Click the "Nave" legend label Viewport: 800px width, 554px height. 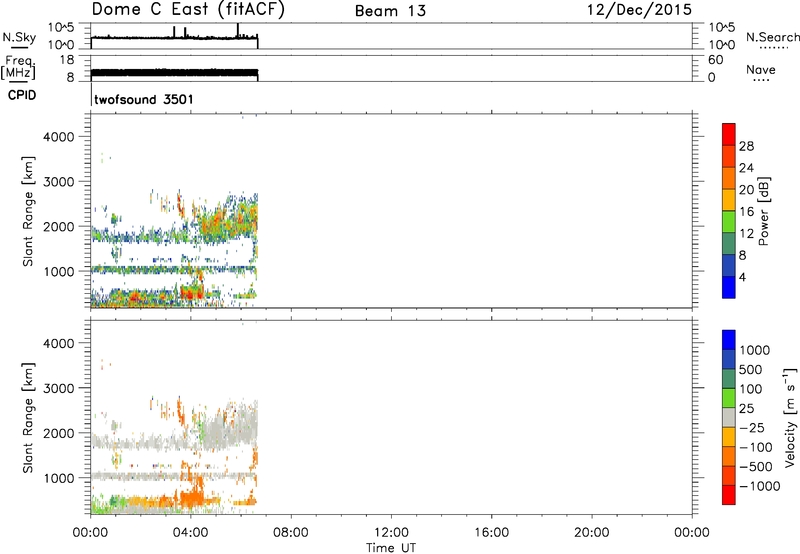pyautogui.click(x=761, y=69)
